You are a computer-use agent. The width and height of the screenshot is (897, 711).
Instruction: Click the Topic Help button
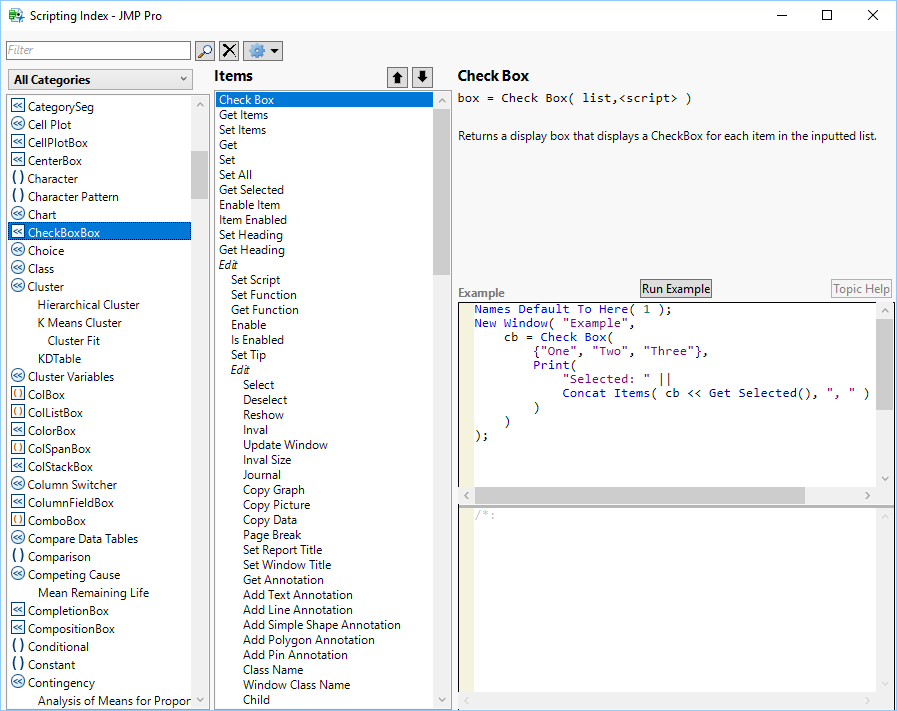pyautogui.click(x=861, y=289)
